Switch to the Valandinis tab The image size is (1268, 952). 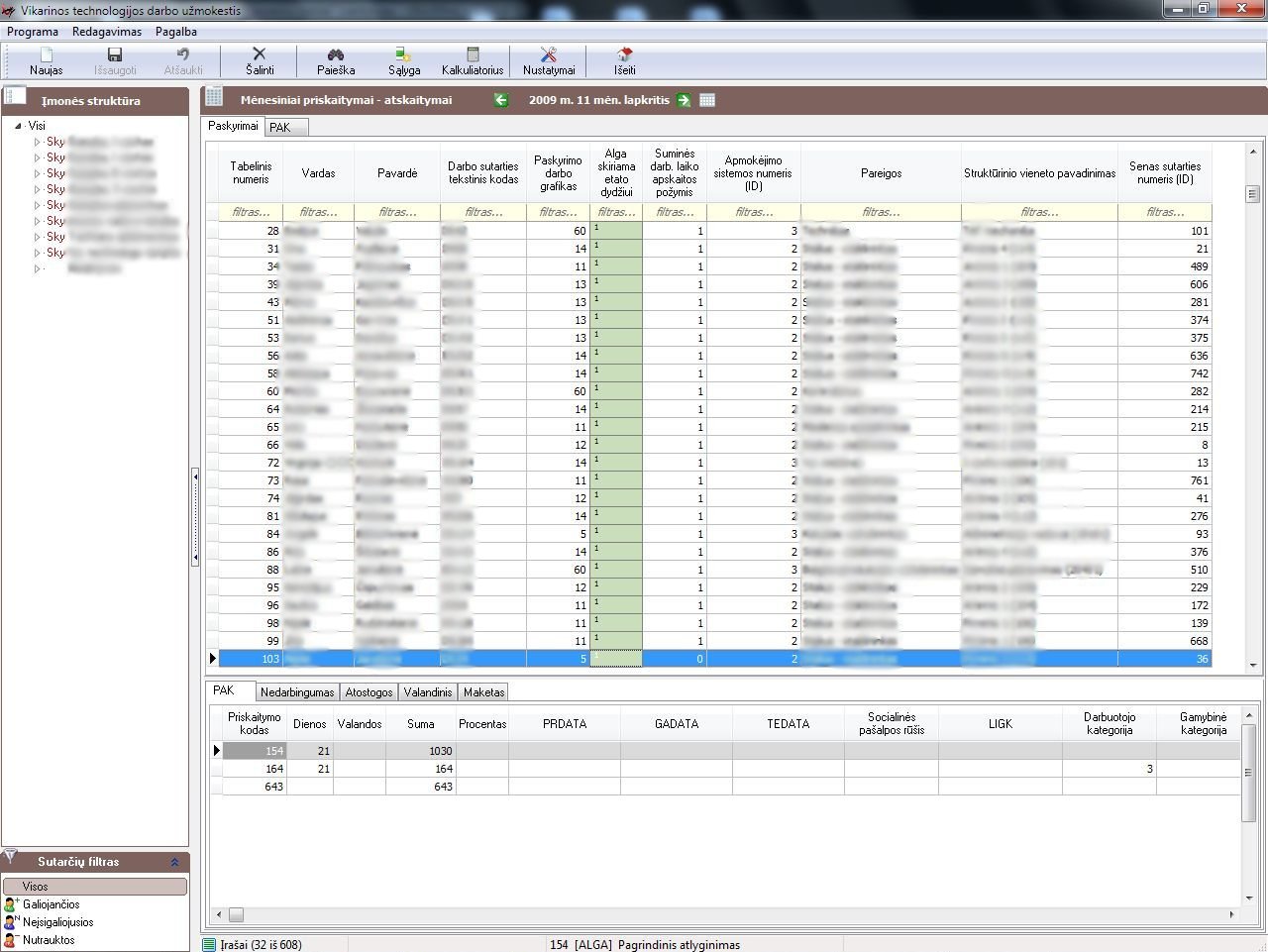pos(428,692)
